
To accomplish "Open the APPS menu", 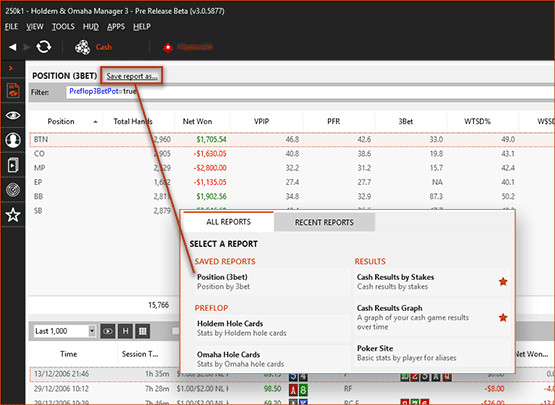I will (116, 27).
